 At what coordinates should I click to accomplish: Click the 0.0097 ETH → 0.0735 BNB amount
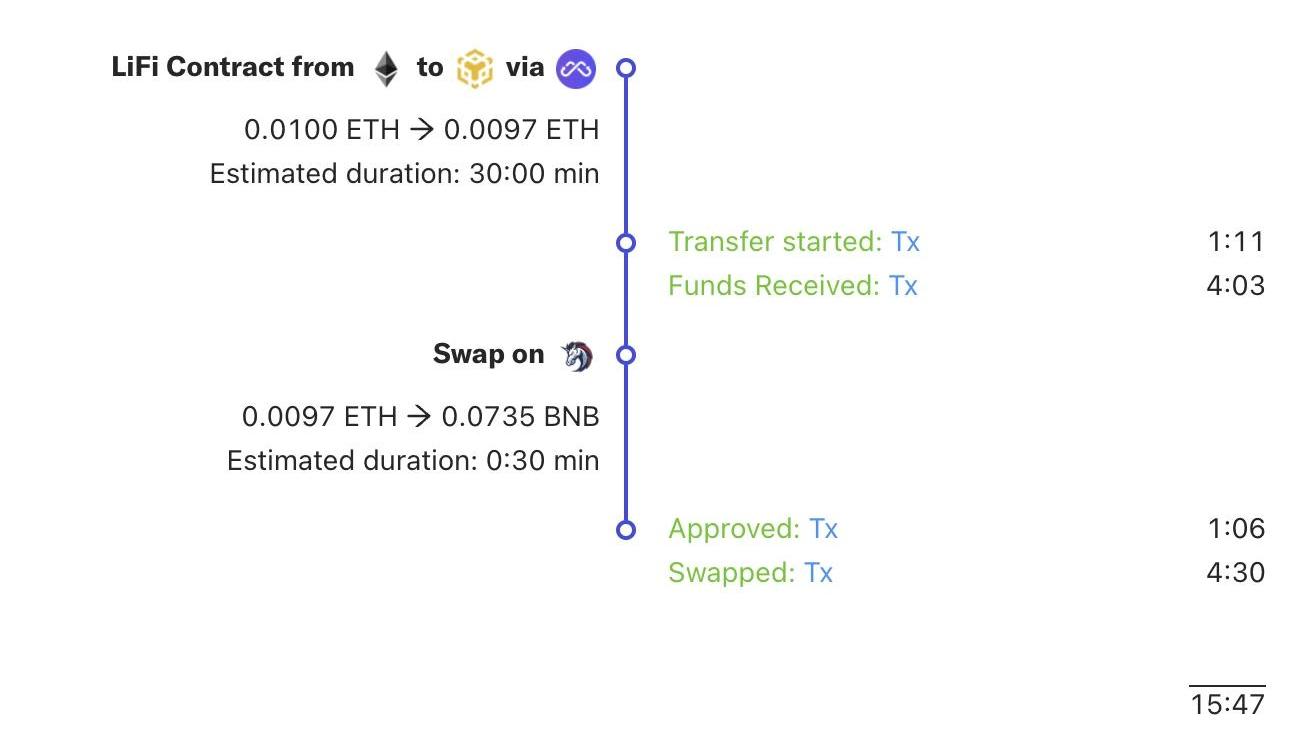tap(420, 417)
